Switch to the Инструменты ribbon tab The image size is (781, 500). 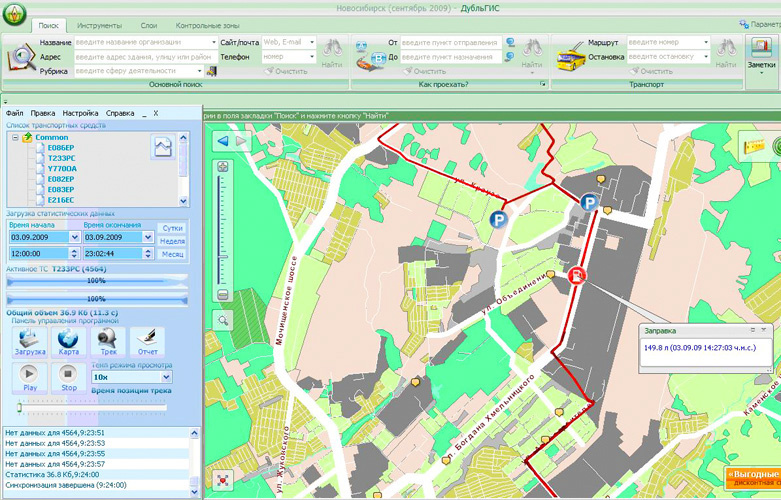click(99, 25)
